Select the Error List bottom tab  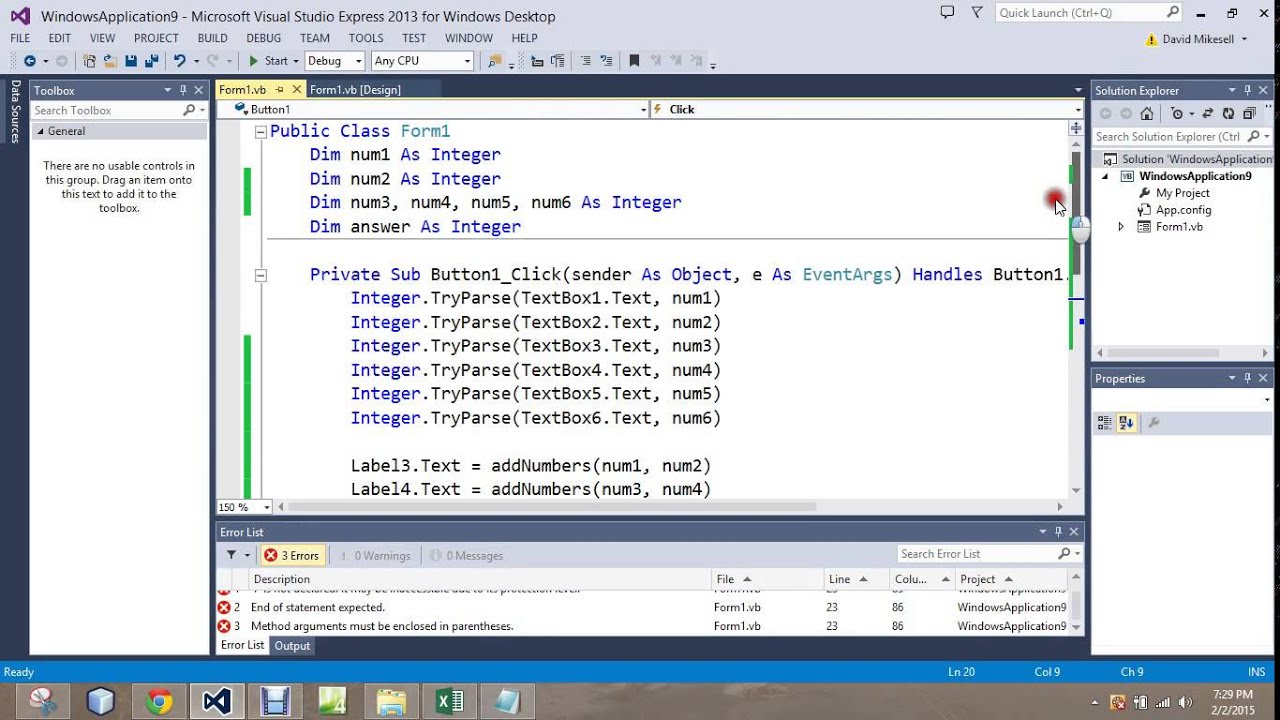(x=243, y=646)
